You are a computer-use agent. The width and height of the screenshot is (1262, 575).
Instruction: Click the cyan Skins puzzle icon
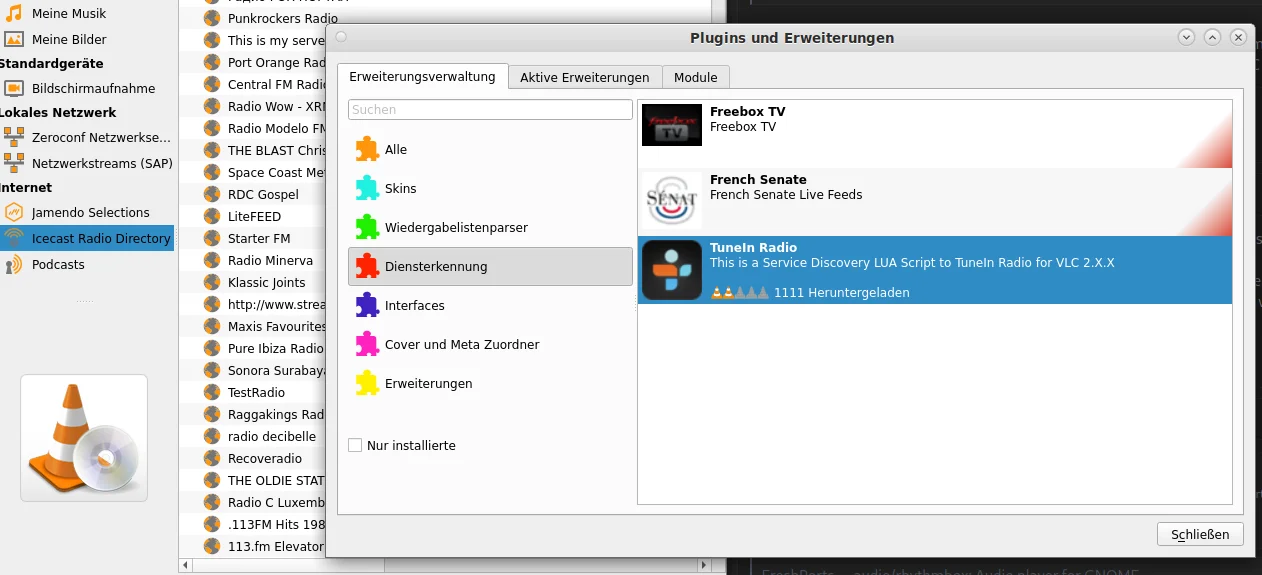click(x=367, y=188)
